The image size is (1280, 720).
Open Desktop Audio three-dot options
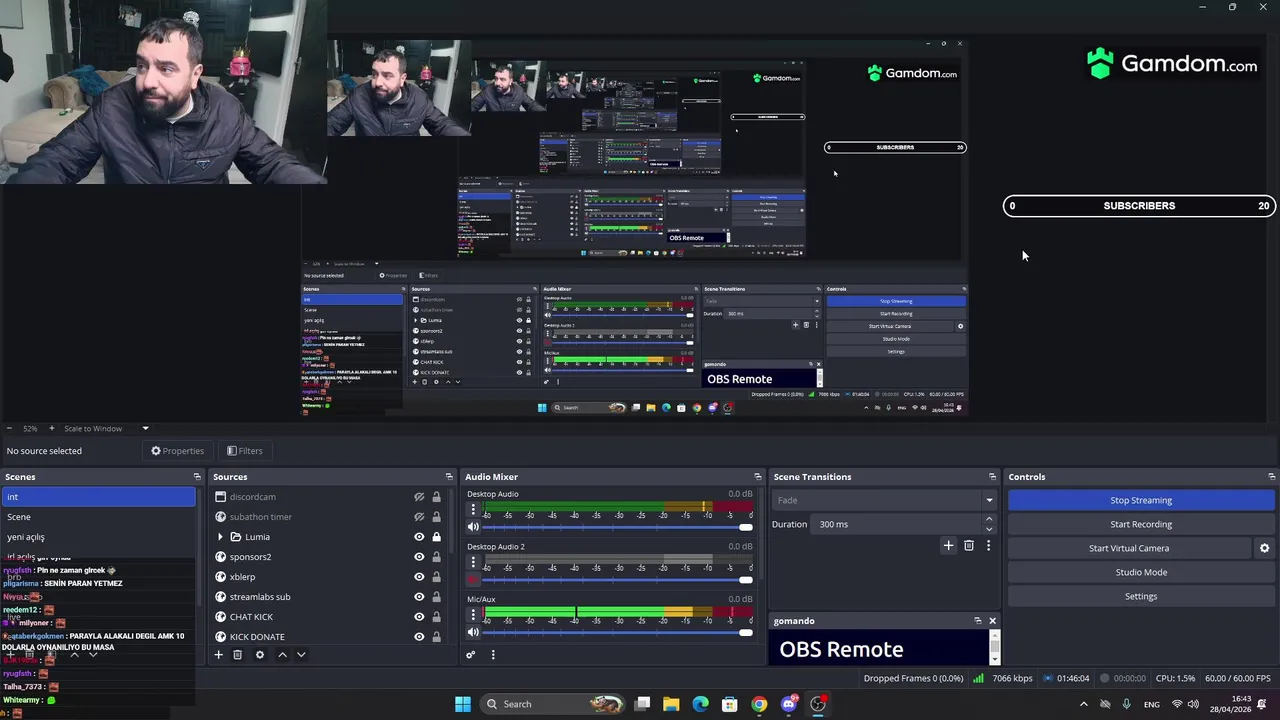click(x=473, y=510)
